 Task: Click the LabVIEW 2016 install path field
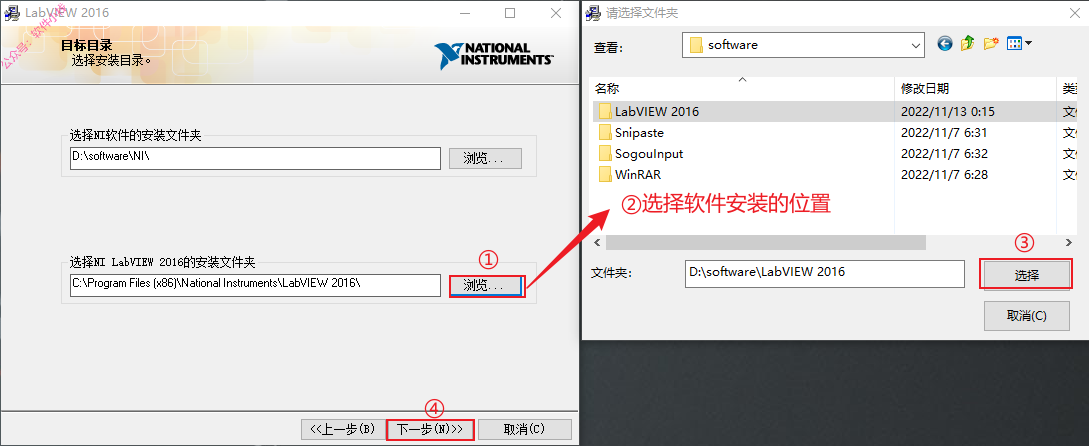(255, 285)
